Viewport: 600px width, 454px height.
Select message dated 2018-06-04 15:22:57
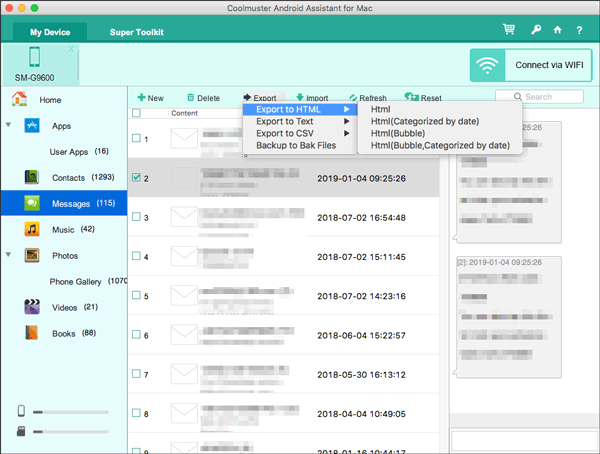pos(283,335)
